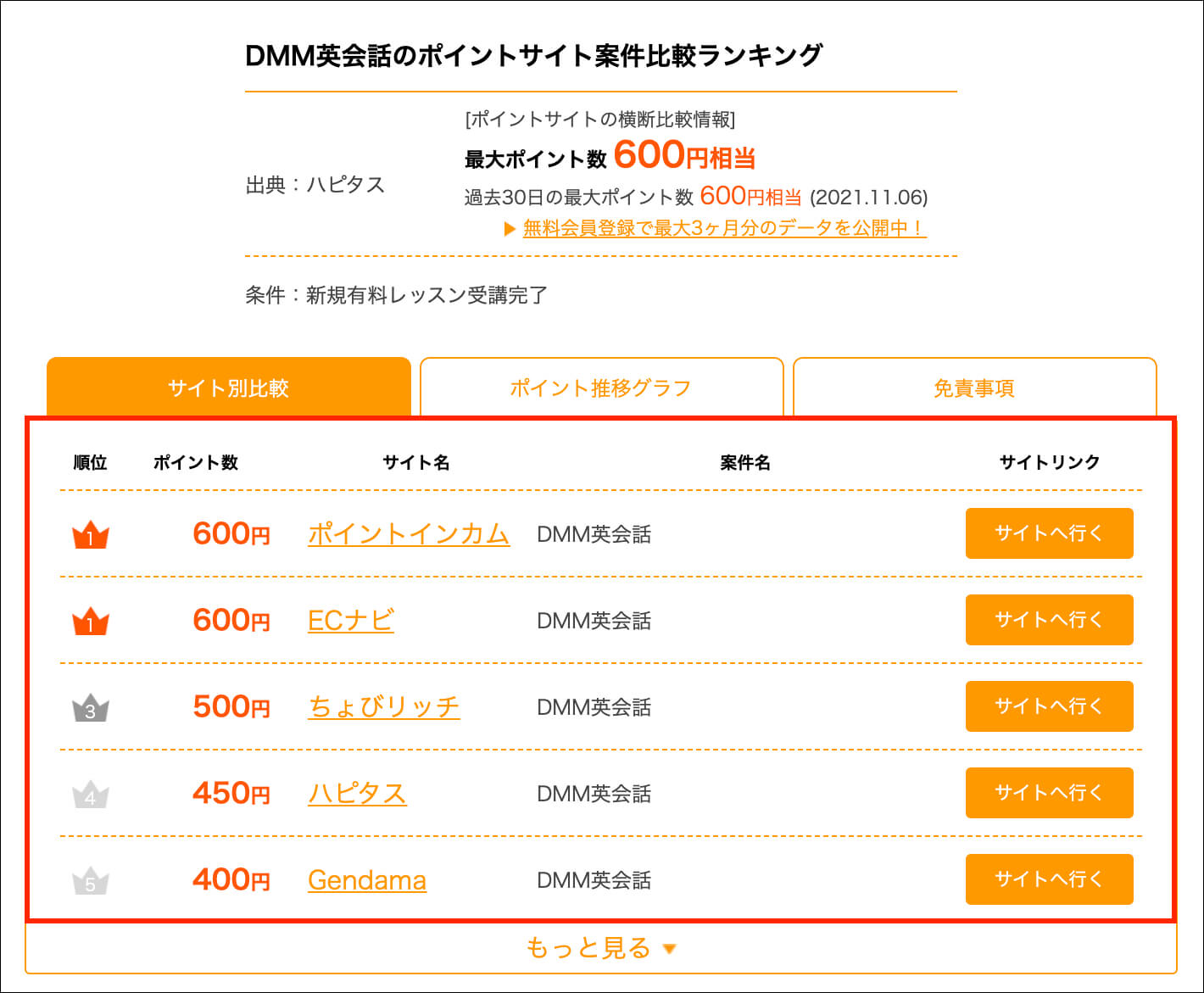
Task: Click the rank 5 crown icon
Action: point(91,882)
